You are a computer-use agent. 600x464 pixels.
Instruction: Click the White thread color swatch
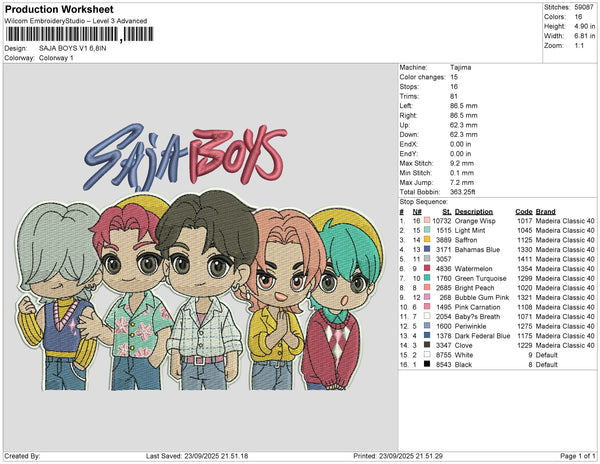(427, 355)
